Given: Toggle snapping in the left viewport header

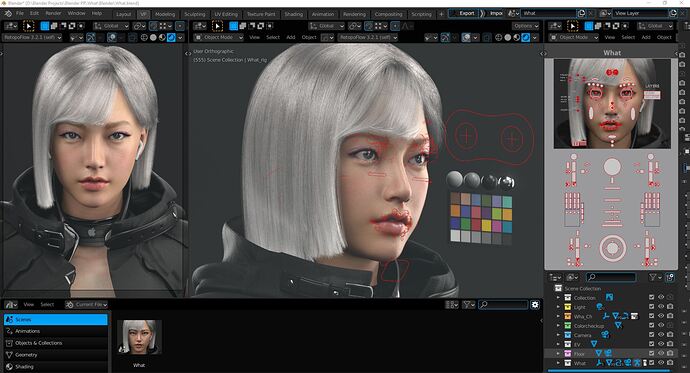Looking at the screenshot, I should click(x=153, y=26).
